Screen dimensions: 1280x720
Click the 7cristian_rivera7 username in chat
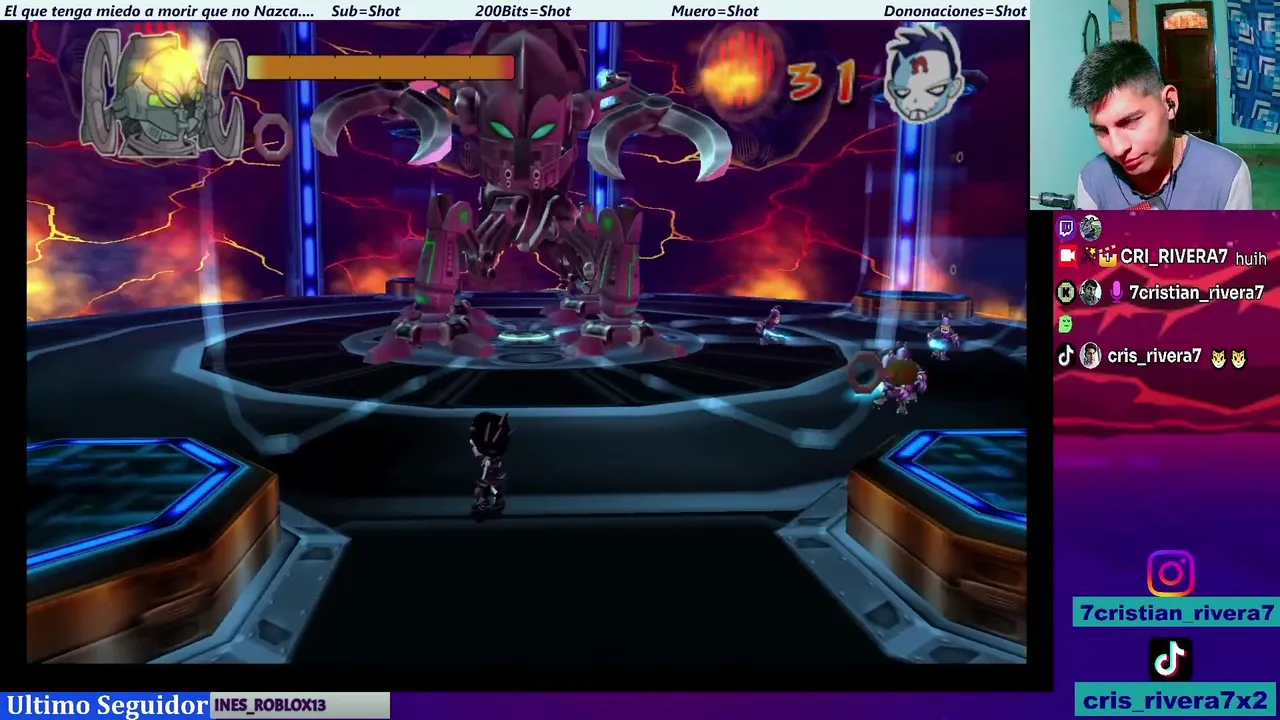tap(1196, 293)
